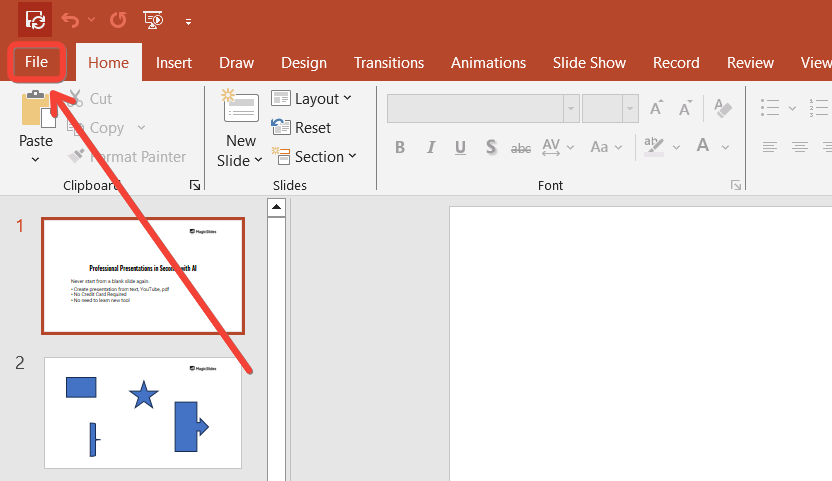Switch to the Transitions tab
This screenshot has width=832, height=481.
pos(388,62)
